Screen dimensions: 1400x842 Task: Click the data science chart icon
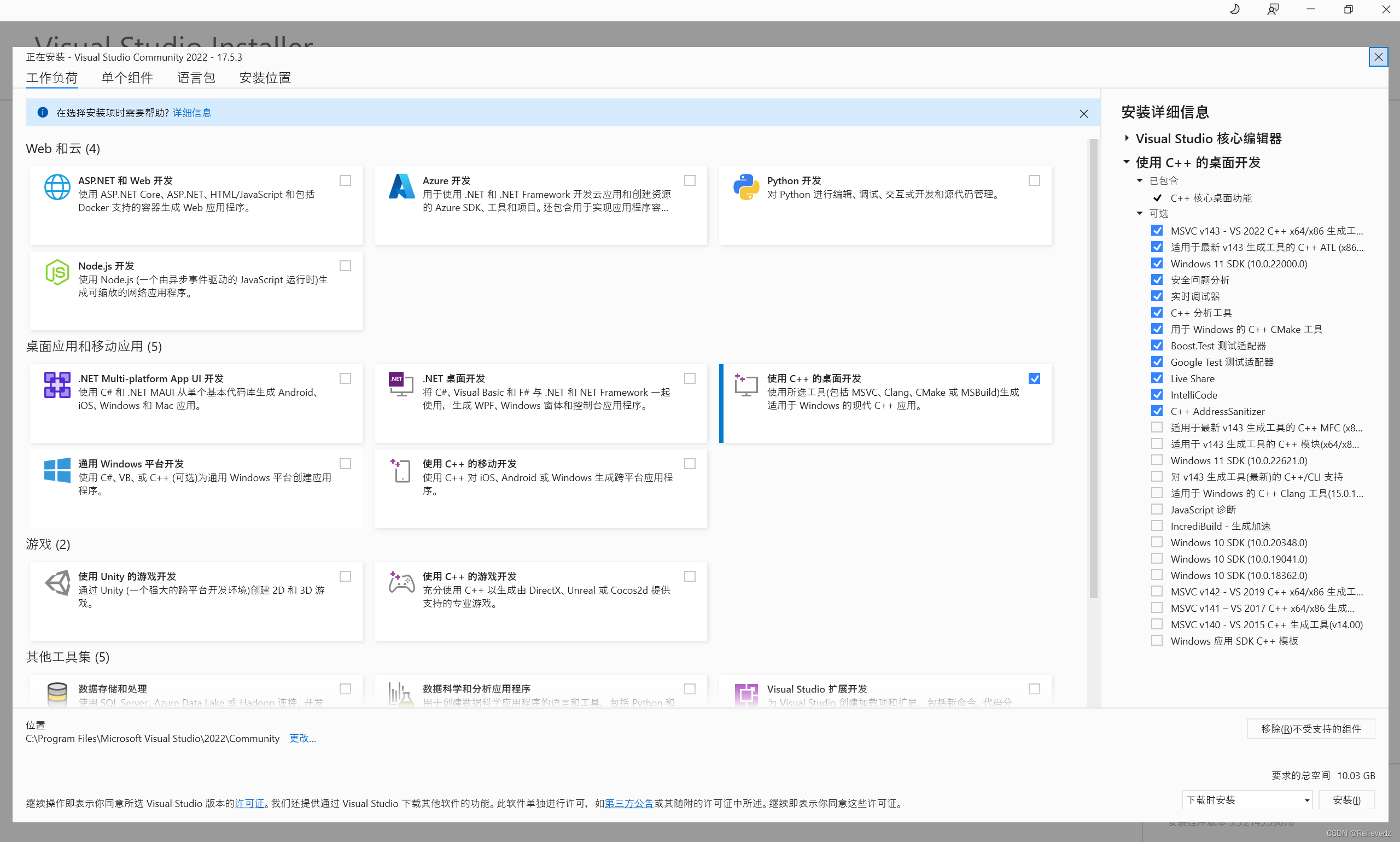[x=401, y=694]
